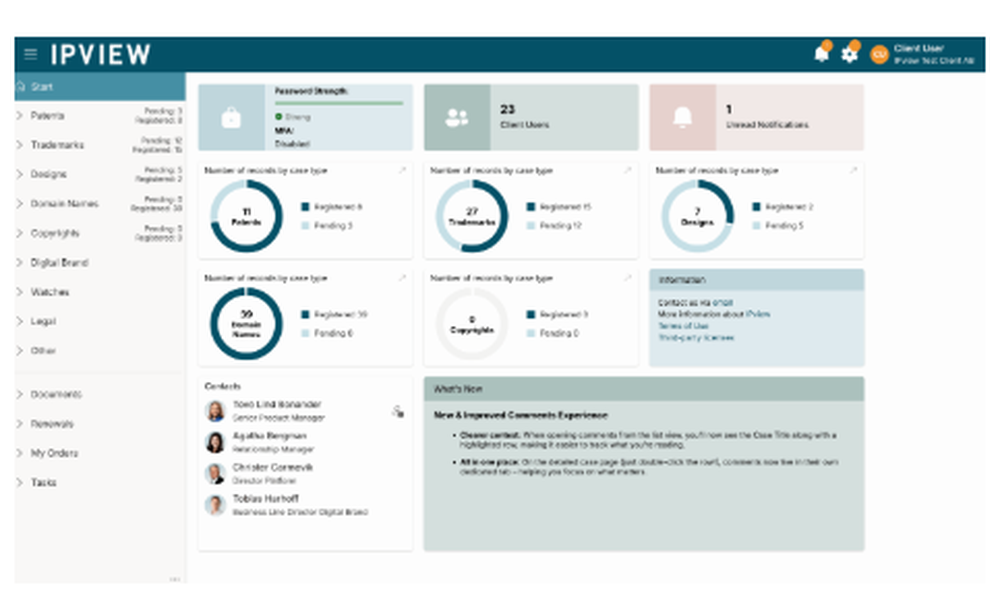Click the people icon on the Client Users card
Image resolution: width=1000 pixels, height=612 pixels.
(x=458, y=117)
